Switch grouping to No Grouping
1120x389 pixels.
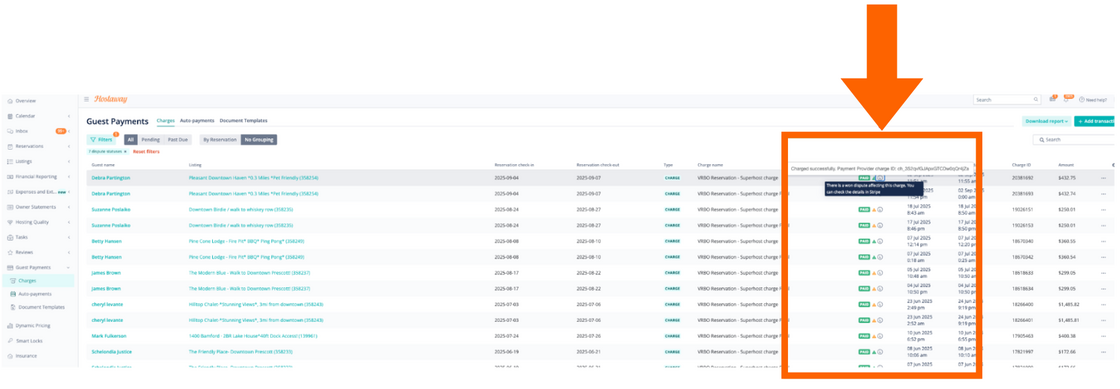[x=259, y=140]
